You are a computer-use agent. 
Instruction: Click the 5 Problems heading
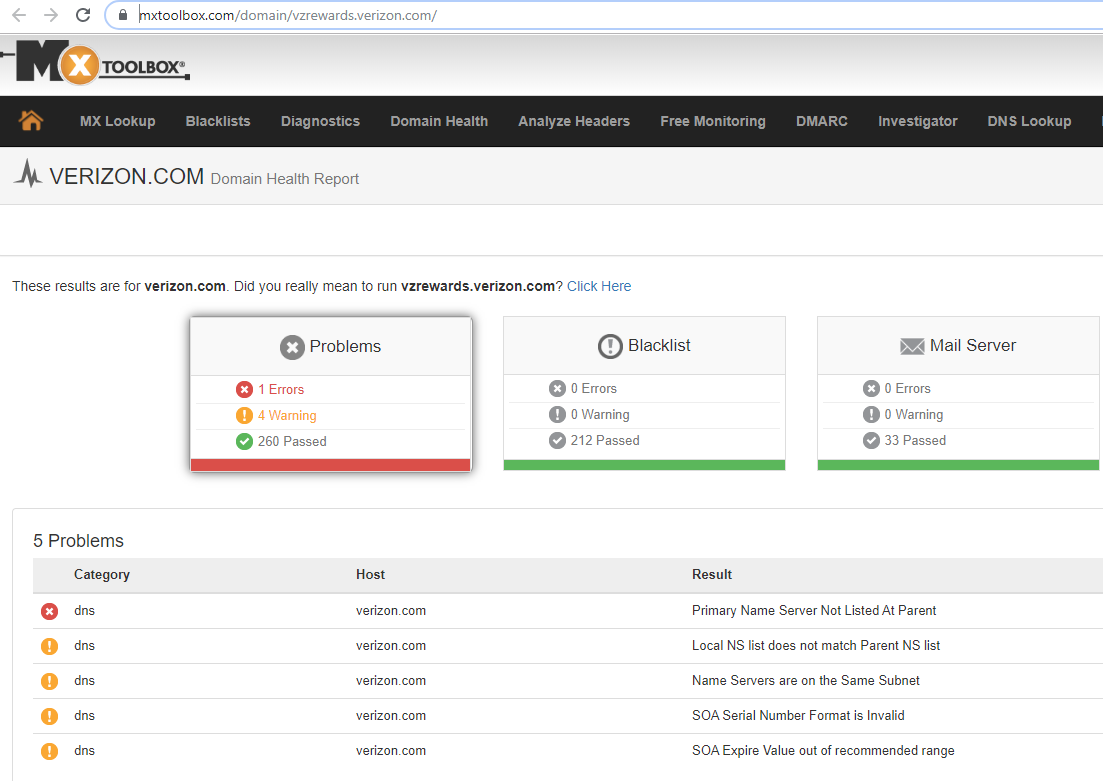pos(78,540)
